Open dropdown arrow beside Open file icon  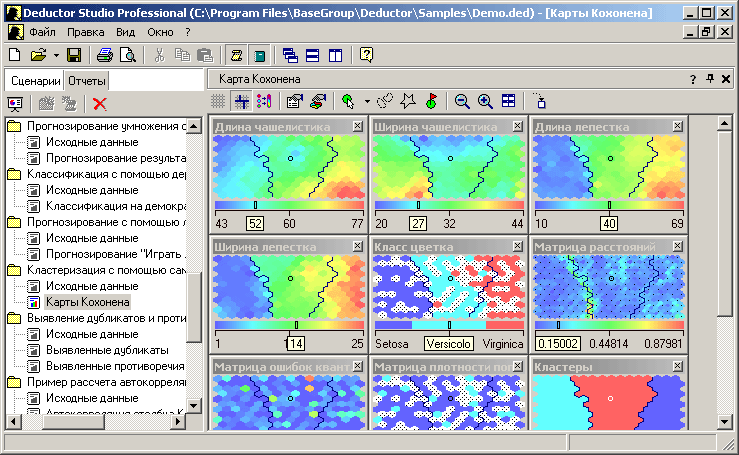[56, 54]
